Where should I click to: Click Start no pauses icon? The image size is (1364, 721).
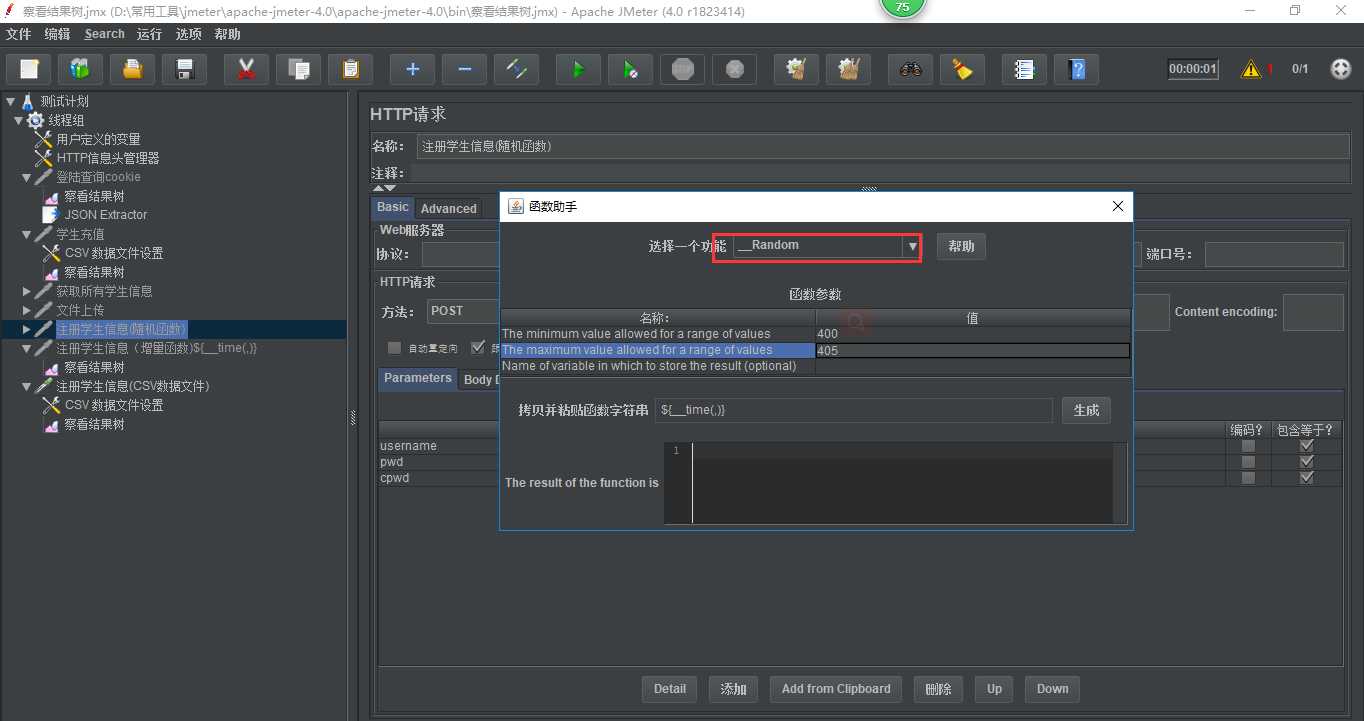point(630,69)
